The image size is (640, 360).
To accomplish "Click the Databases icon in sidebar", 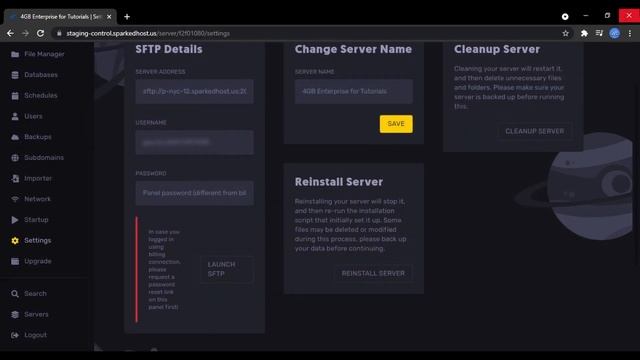I will (x=15, y=75).
